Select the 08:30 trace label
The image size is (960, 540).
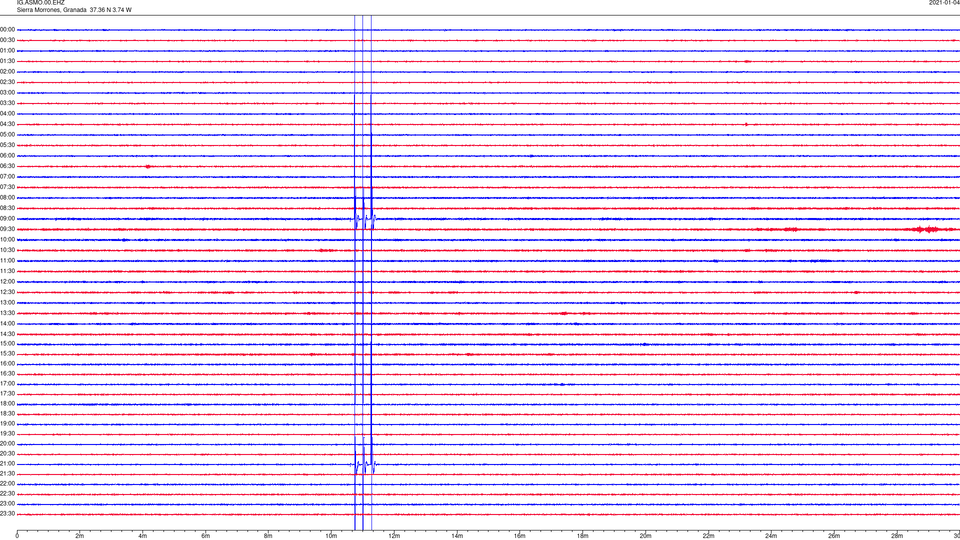pyautogui.click(x=7, y=208)
